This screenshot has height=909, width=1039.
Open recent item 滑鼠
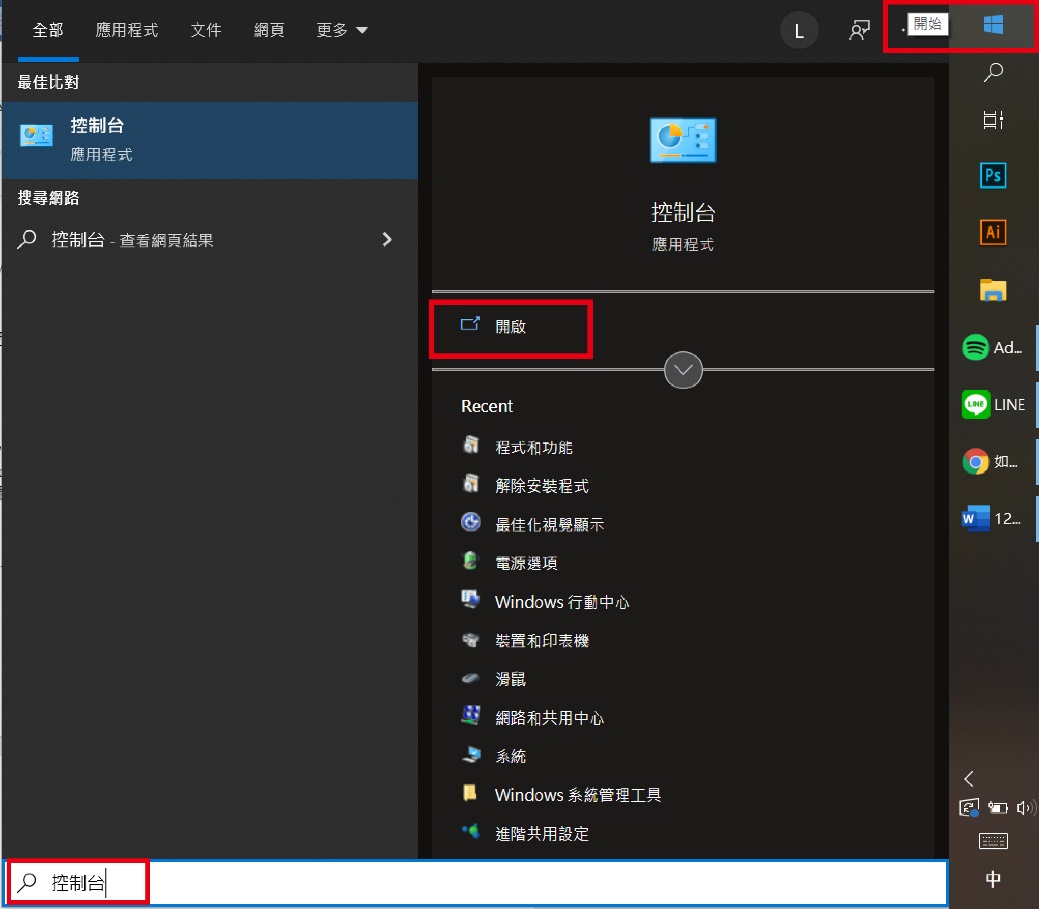point(510,679)
